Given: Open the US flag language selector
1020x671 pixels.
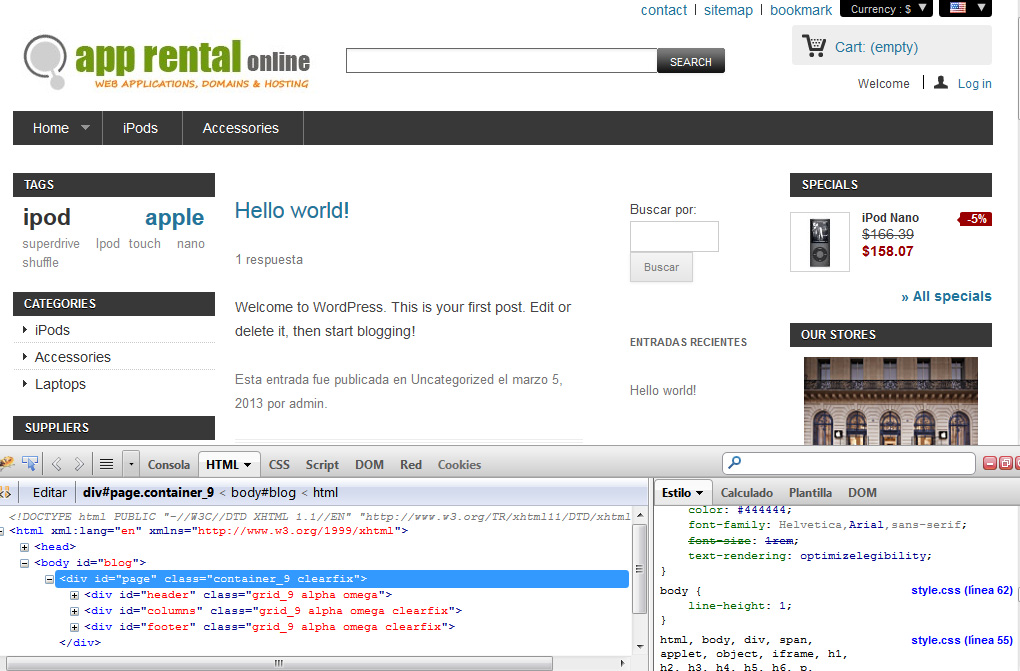Looking at the screenshot, I should (965, 8).
